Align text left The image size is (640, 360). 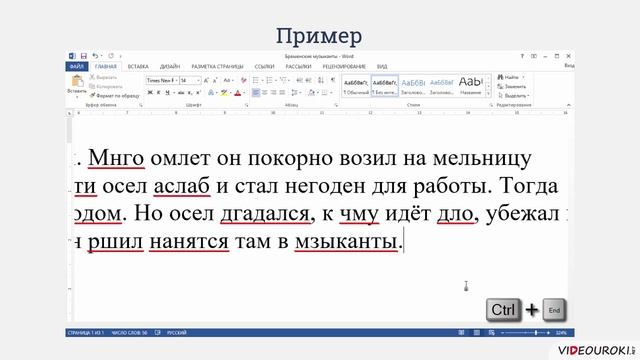[x=256, y=93]
